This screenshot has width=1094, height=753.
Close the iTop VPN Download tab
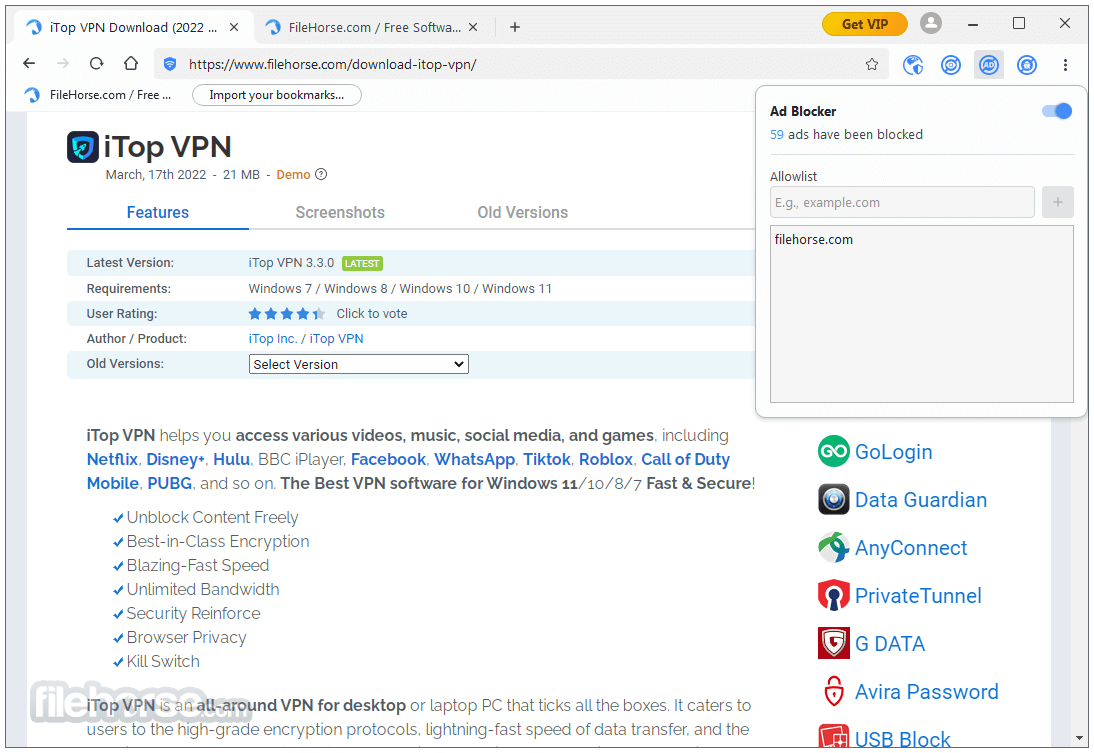point(234,27)
